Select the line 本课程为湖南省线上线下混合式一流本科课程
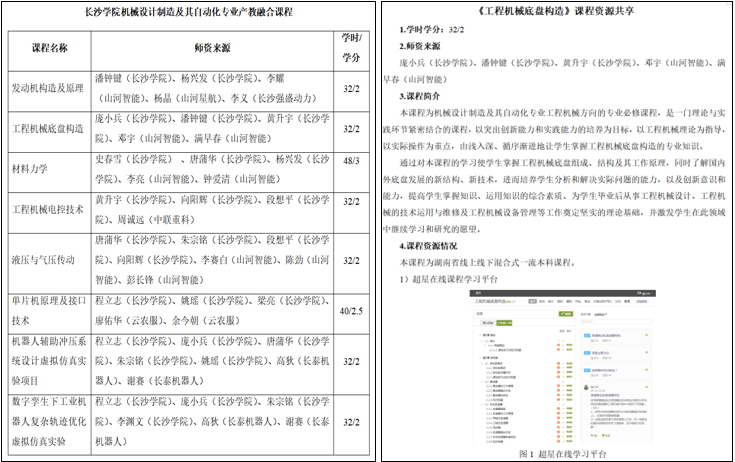This screenshot has height=462, width=735. pyautogui.click(x=488, y=262)
